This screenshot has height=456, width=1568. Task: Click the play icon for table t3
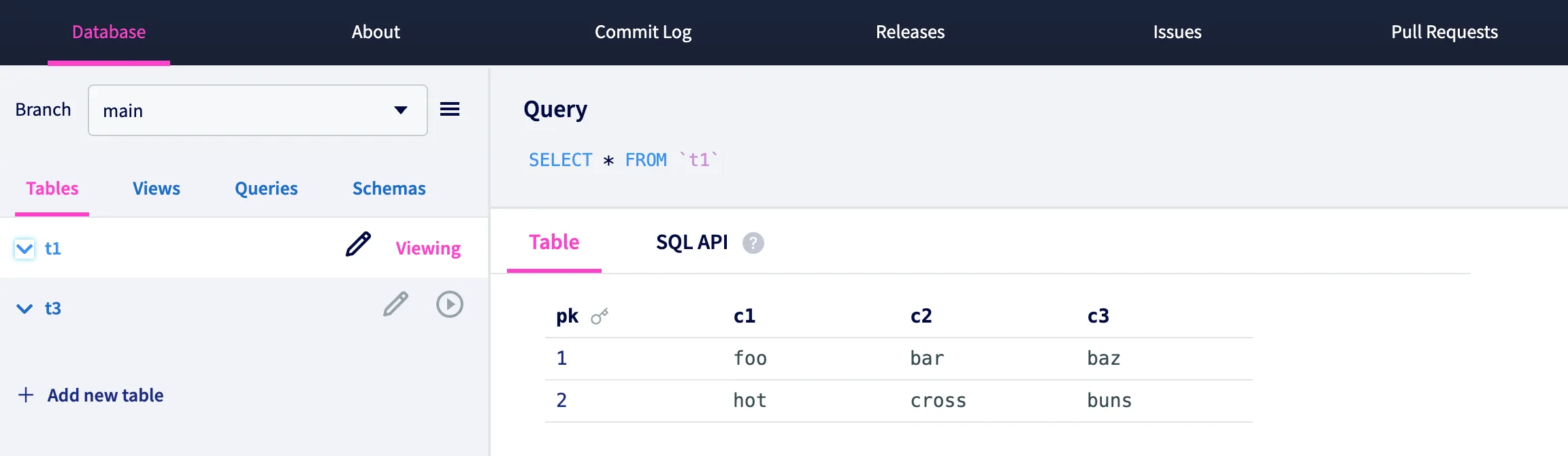449,304
